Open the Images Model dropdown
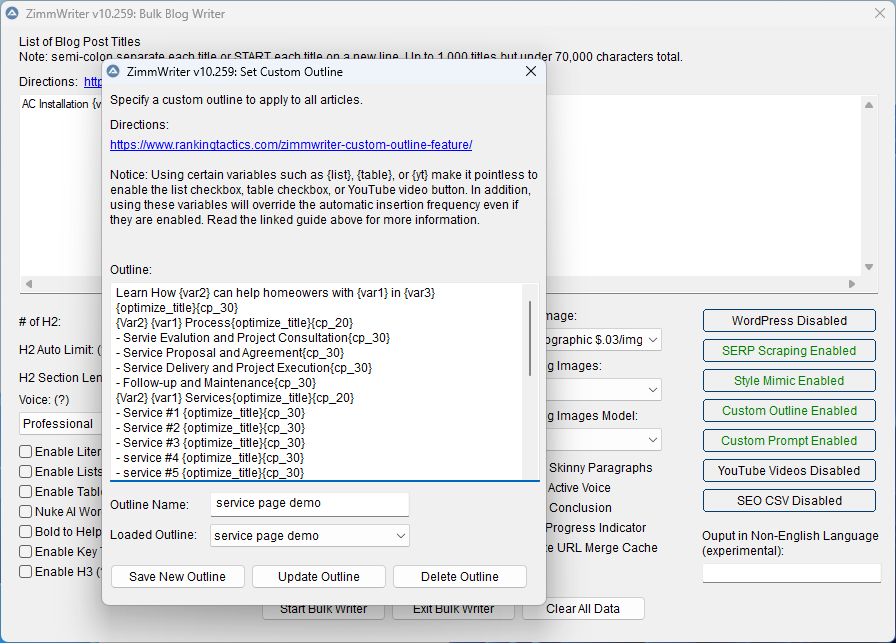The image size is (896, 643). click(603, 440)
